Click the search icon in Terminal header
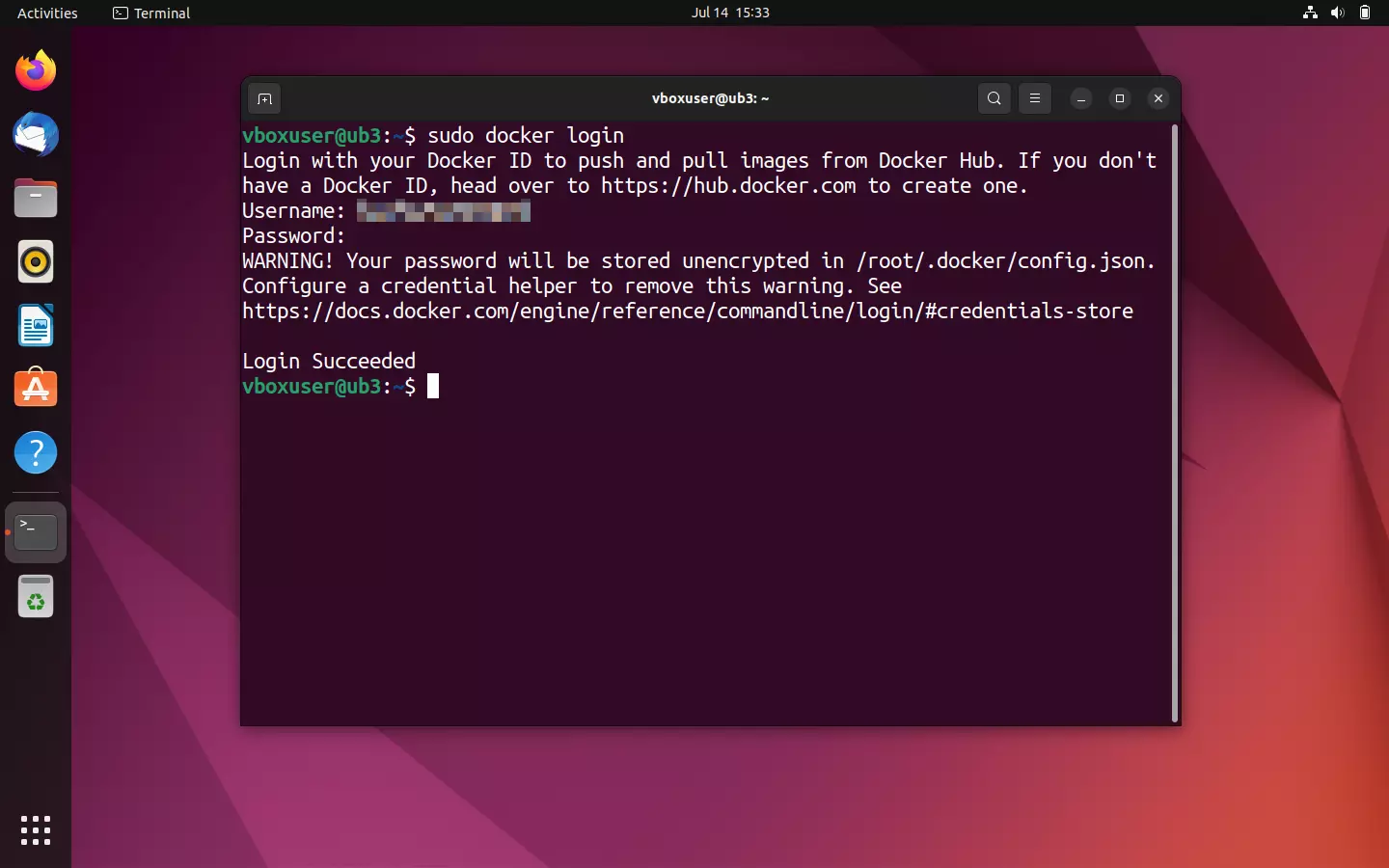1389x868 pixels. click(994, 98)
